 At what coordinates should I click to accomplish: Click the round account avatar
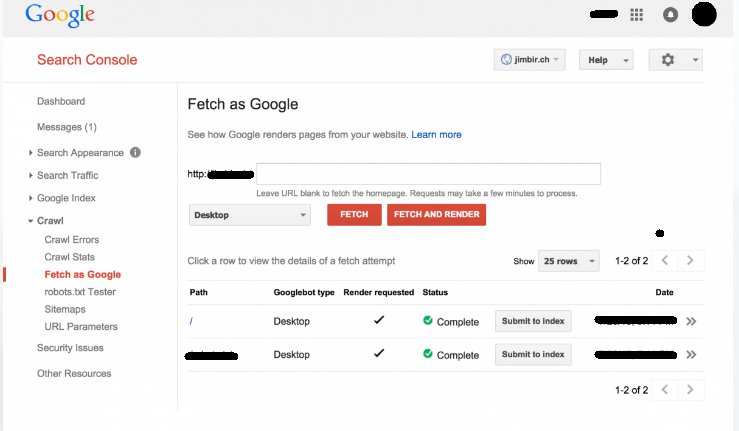pos(704,14)
